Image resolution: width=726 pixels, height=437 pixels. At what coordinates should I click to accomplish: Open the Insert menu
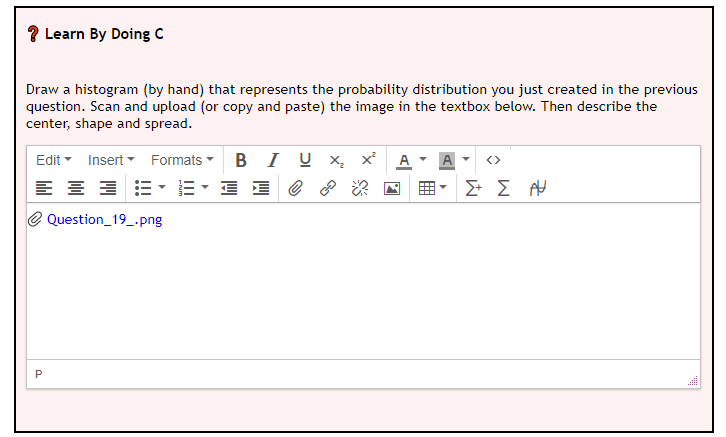point(111,160)
